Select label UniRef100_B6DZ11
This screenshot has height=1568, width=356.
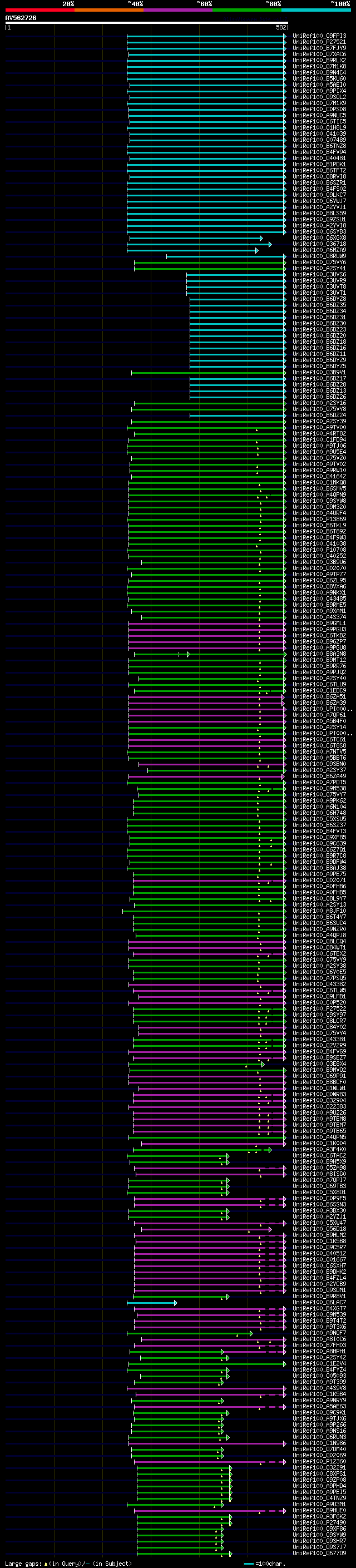(319, 354)
